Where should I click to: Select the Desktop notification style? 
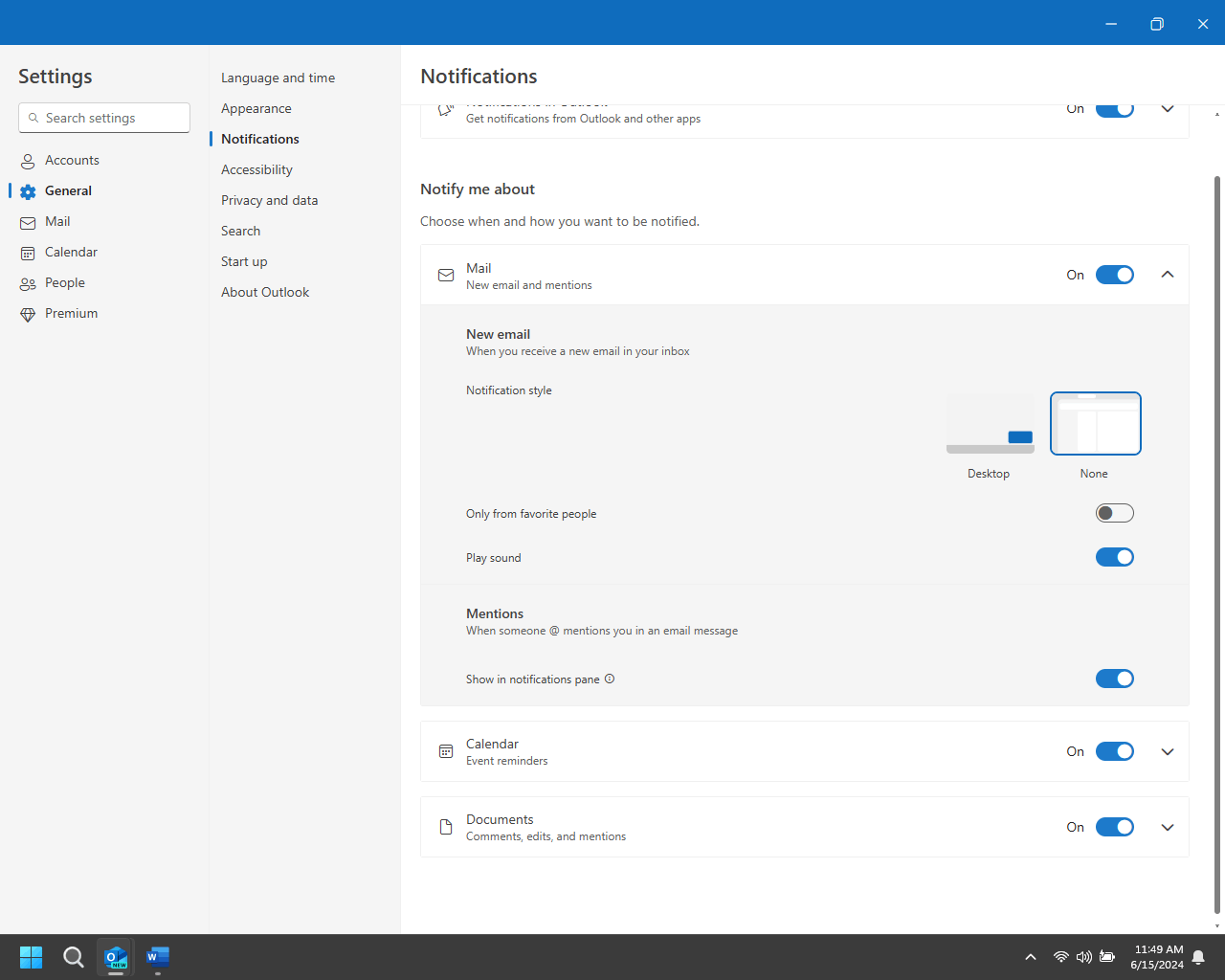tap(989, 423)
